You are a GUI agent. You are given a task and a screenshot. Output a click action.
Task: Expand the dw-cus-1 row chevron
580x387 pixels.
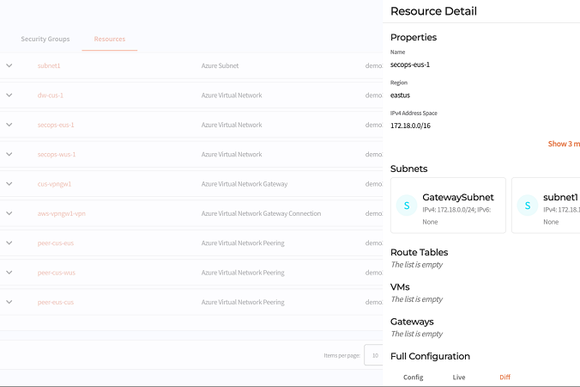click(x=9, y=95)
